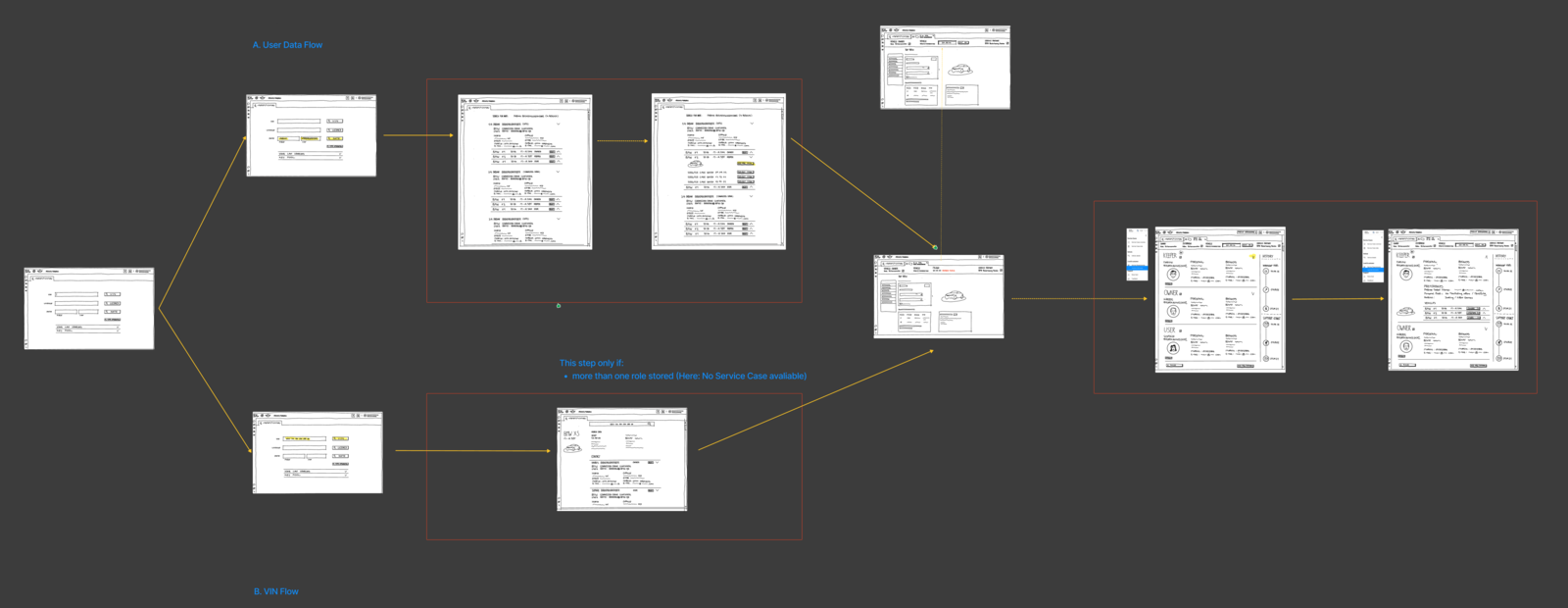Click the yellow highlighted button in the second results-list wireframe
The width and height of the screenshot is (1568, 608).
point(746,164)
